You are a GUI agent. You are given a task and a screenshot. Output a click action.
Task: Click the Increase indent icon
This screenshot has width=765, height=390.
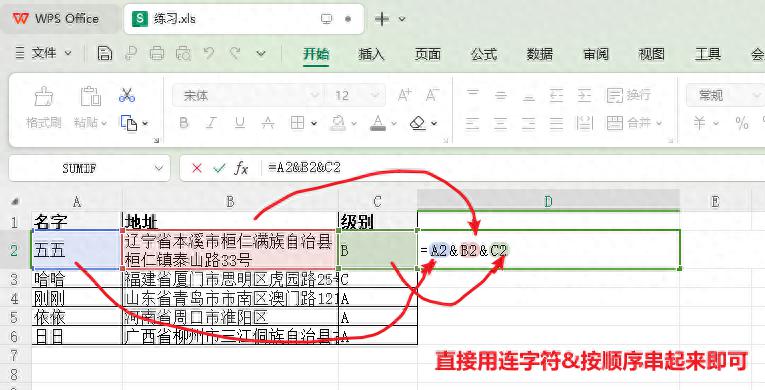tap(584, 95)
